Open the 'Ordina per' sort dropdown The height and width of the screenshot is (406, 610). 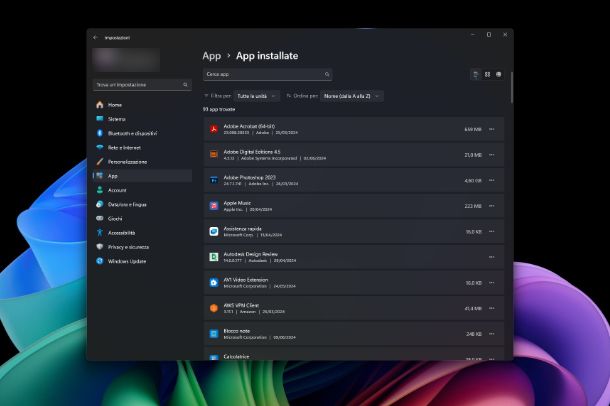(x=352, y=96)
